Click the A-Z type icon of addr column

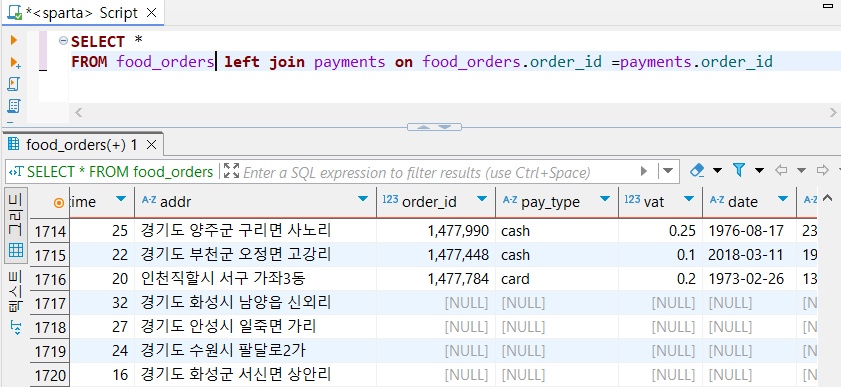[149, 199]
